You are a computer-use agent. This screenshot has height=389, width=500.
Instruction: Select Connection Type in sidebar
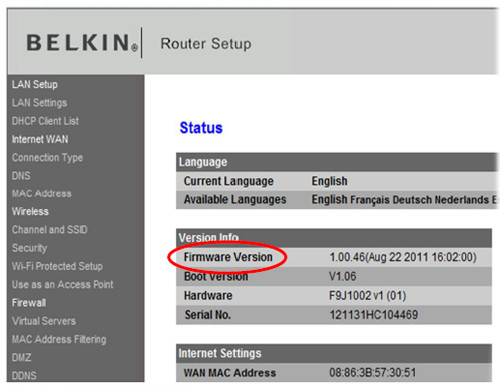(x=47, y=157)
